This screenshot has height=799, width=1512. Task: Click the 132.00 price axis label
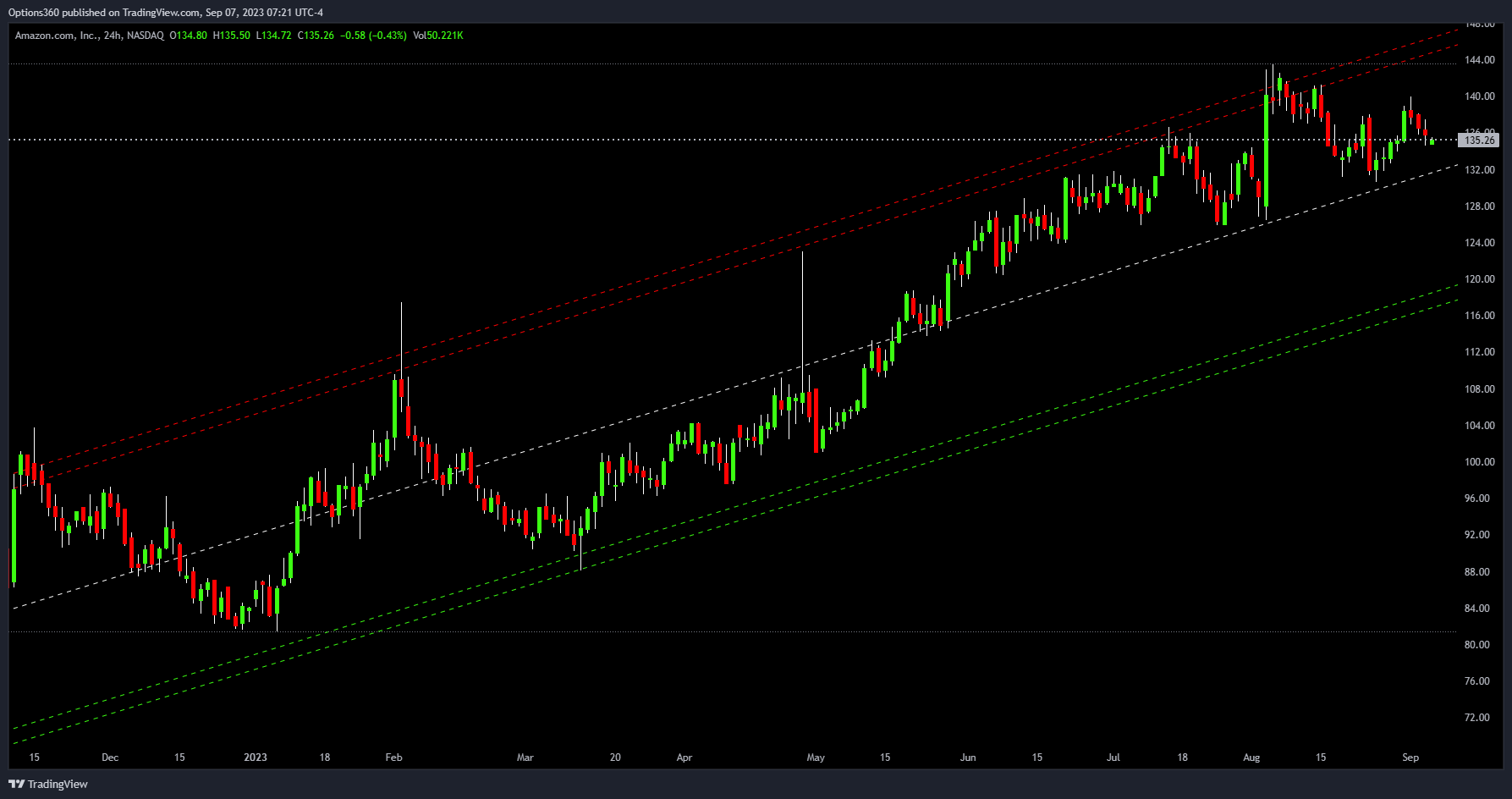tap(1479, 170)
